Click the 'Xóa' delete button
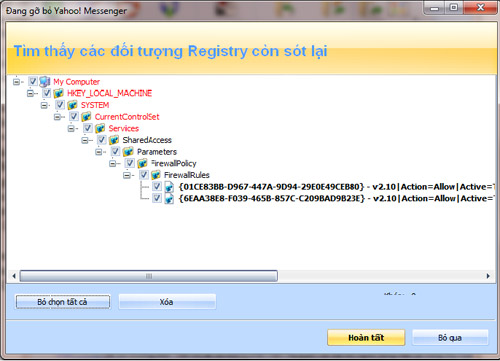 (x=167, y=302)
